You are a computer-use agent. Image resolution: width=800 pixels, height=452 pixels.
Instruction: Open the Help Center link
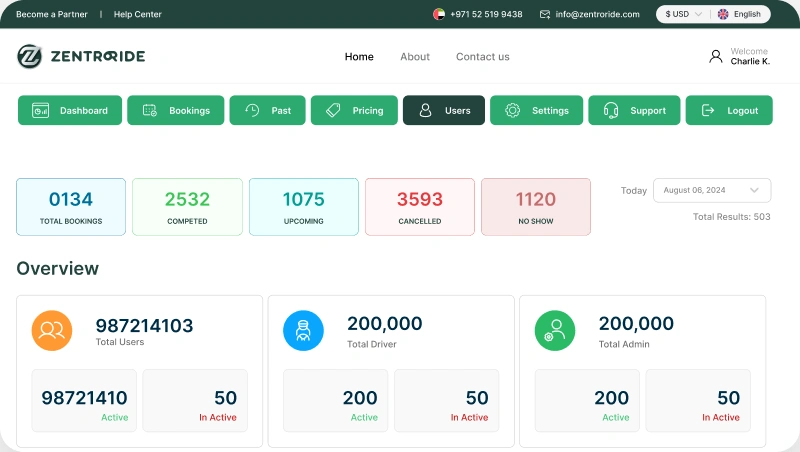(x=138, y=14)
